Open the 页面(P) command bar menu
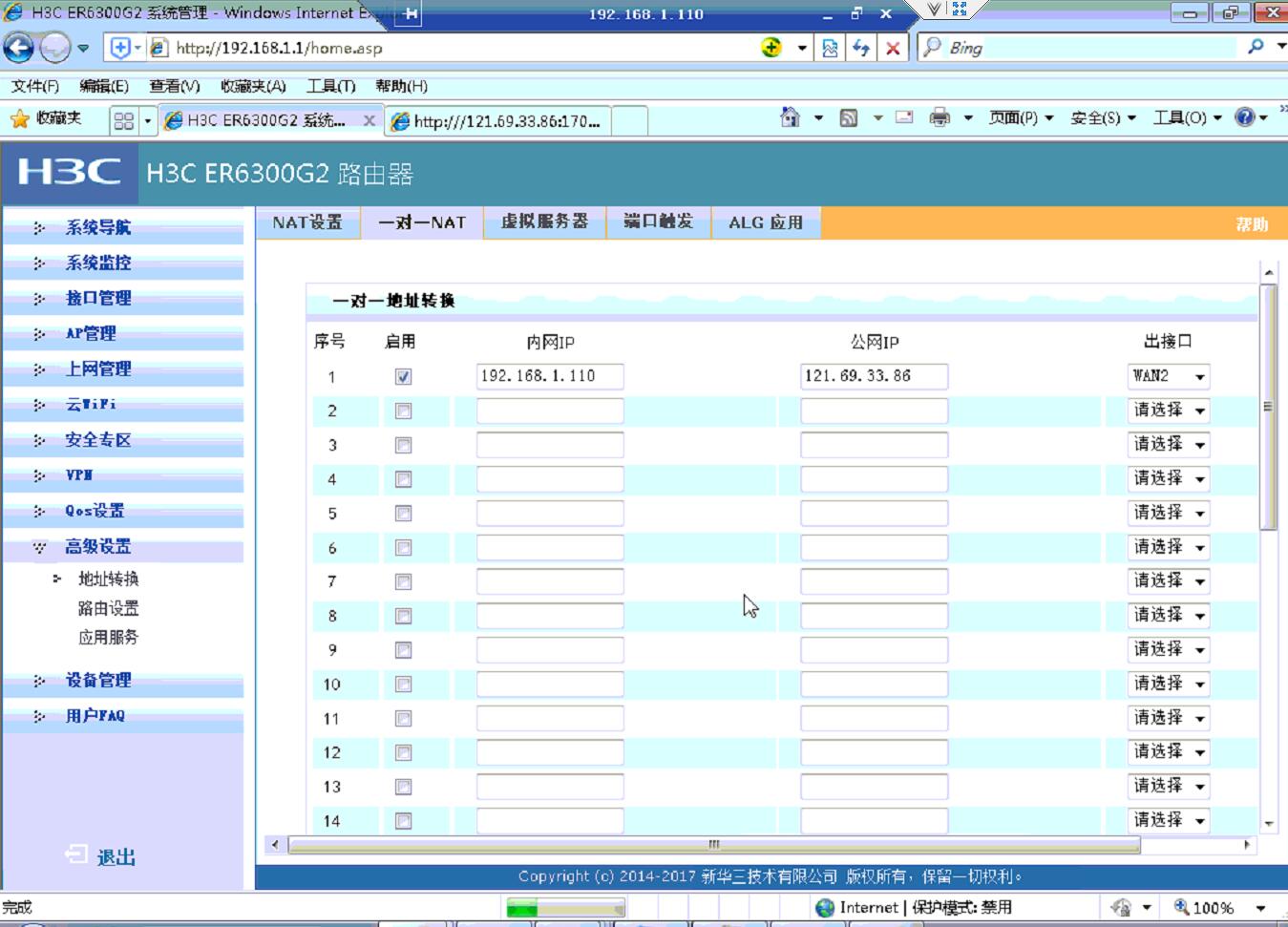Viewport: 1288px width, 927px height. point(1021,117)
